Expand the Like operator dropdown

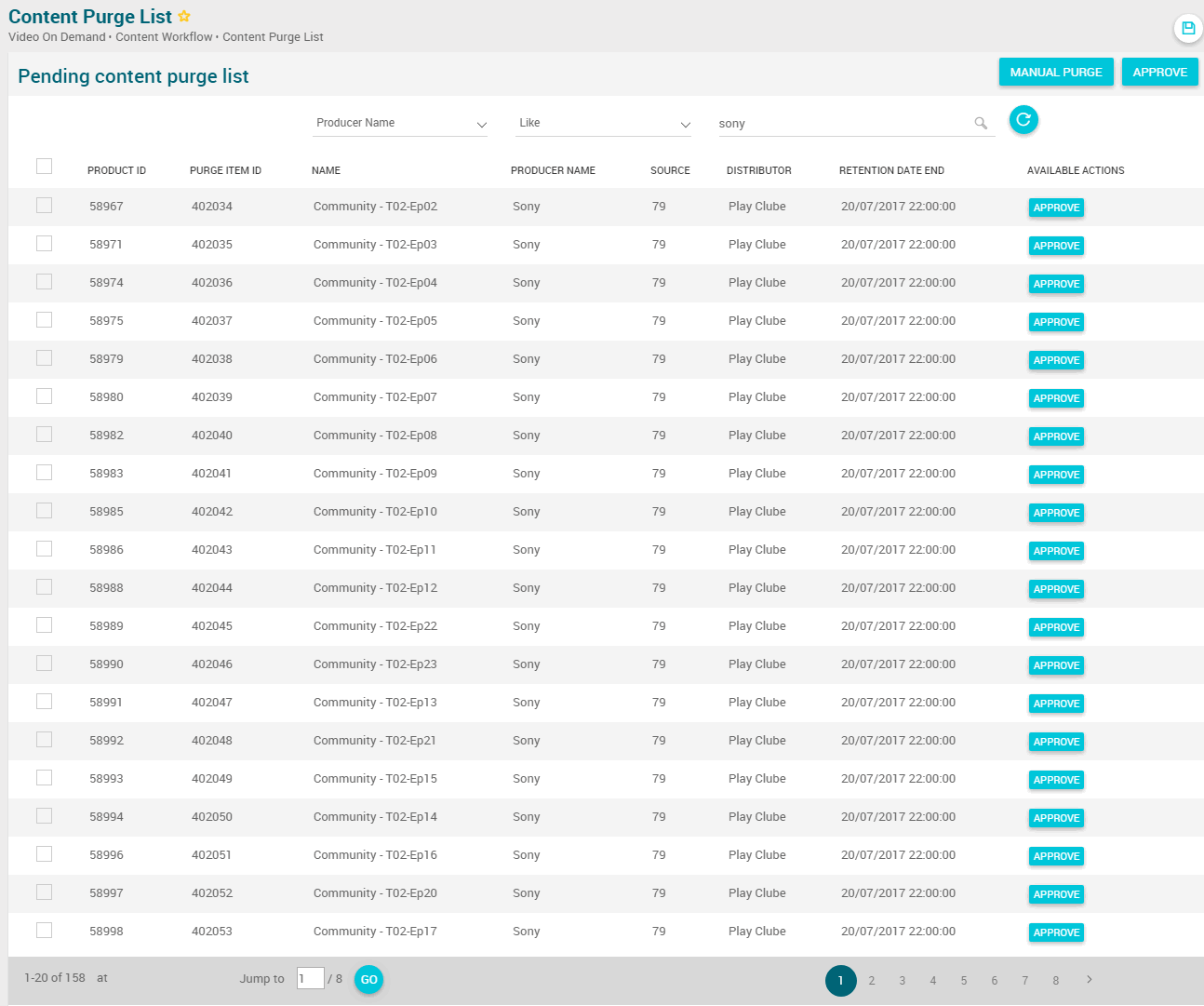(x=603, y=123)
